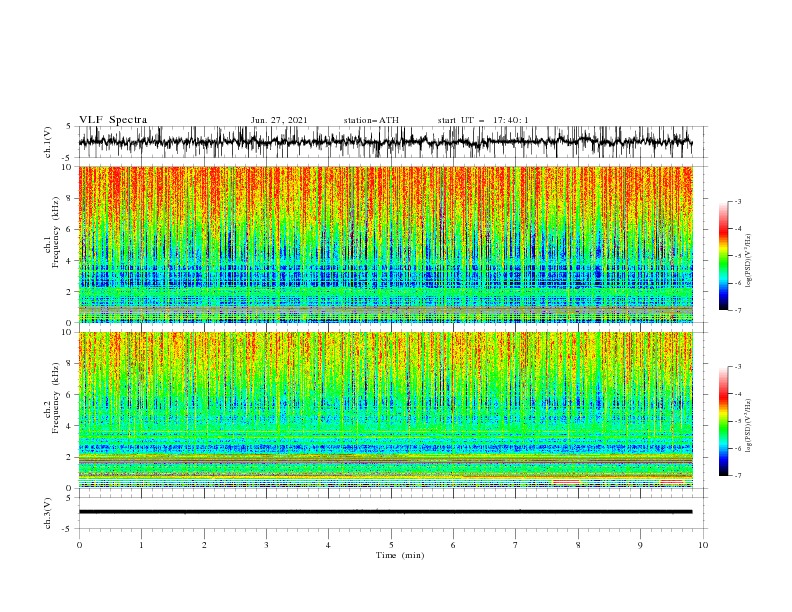Click the "8" kHz tick on ch.1 spectrogram axis

(x=70, y=198)
